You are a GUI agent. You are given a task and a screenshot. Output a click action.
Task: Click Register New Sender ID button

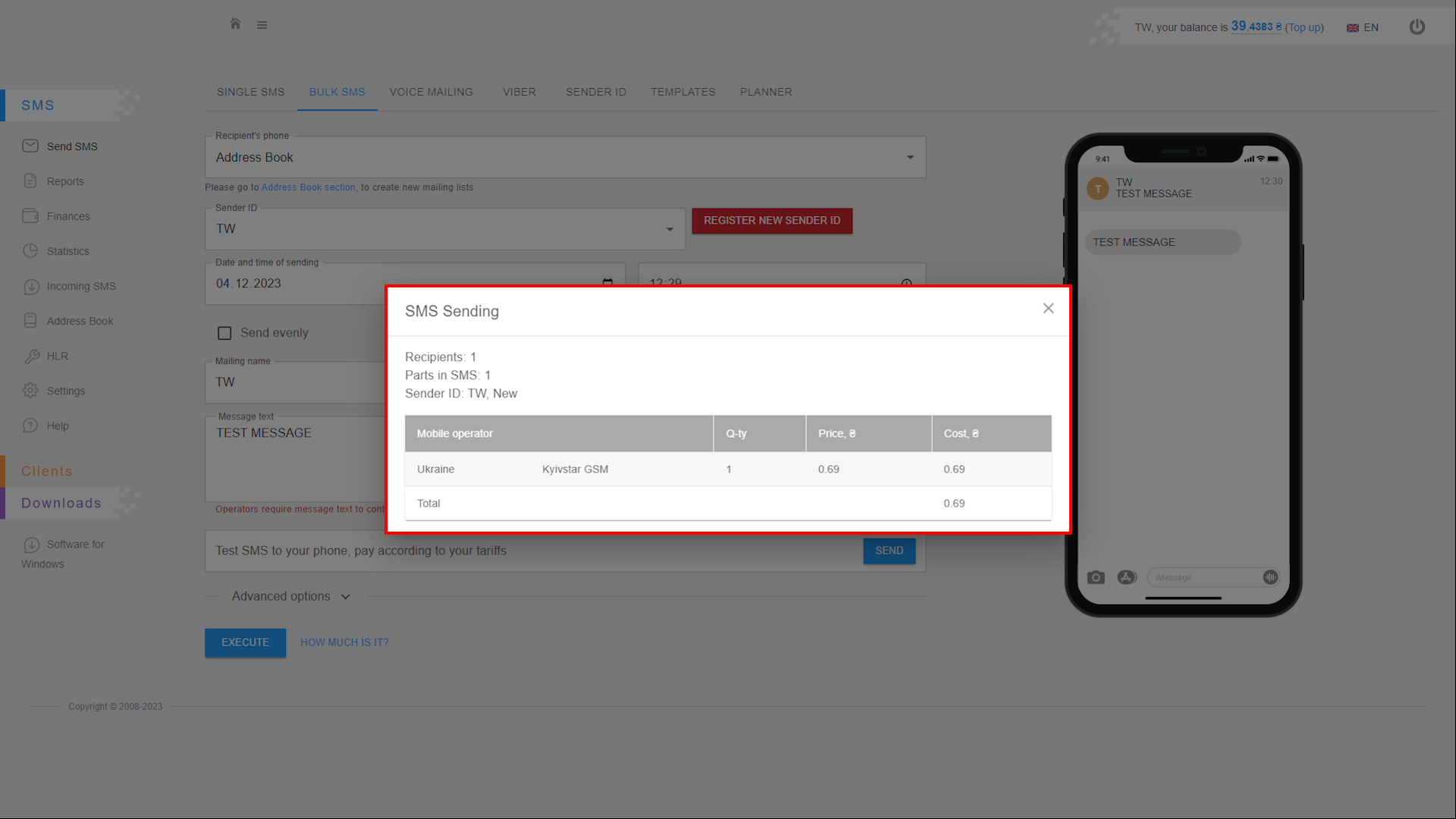coord(771,221)
